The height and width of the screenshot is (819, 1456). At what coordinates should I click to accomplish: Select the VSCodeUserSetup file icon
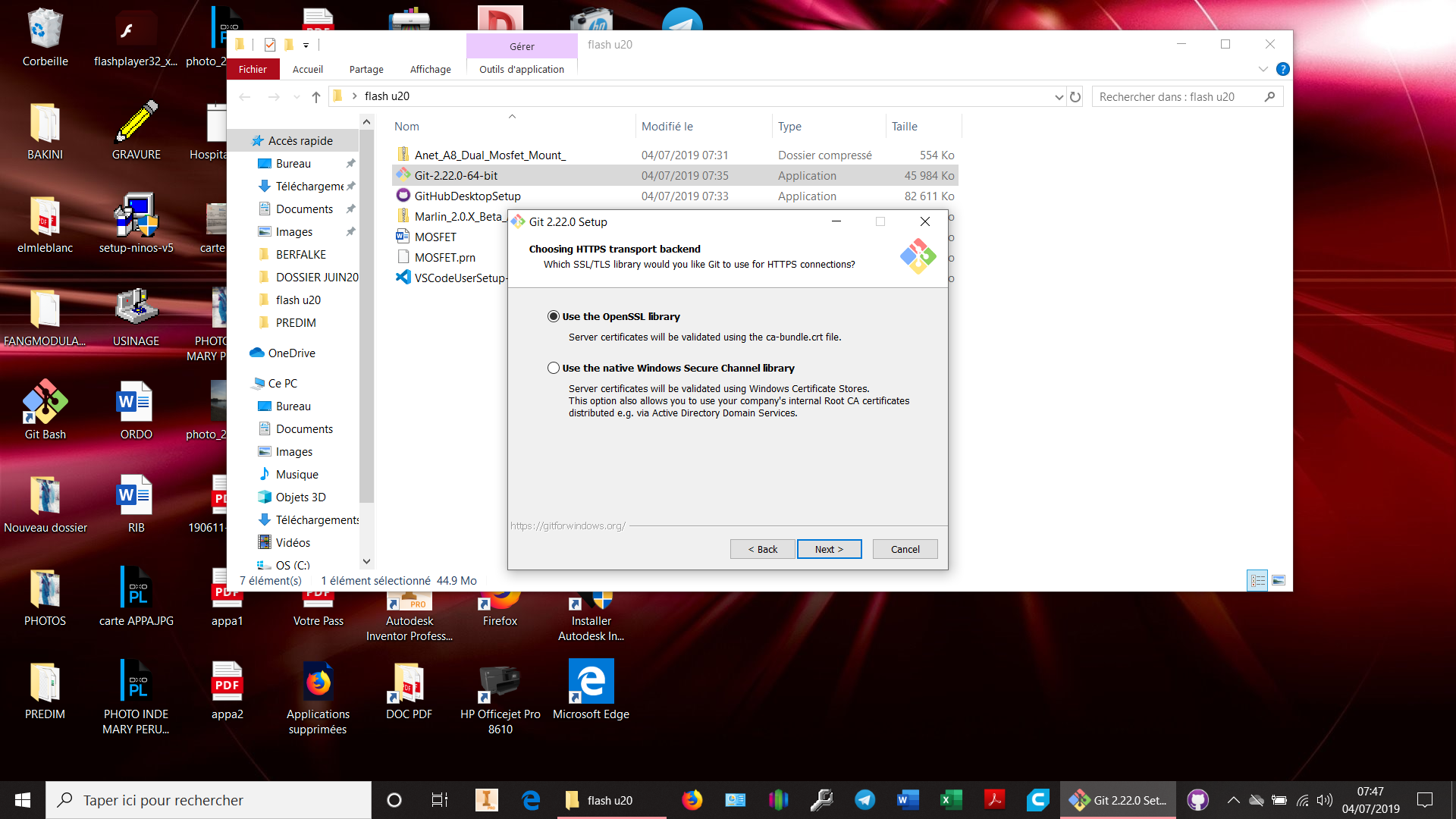pos(403,278)
